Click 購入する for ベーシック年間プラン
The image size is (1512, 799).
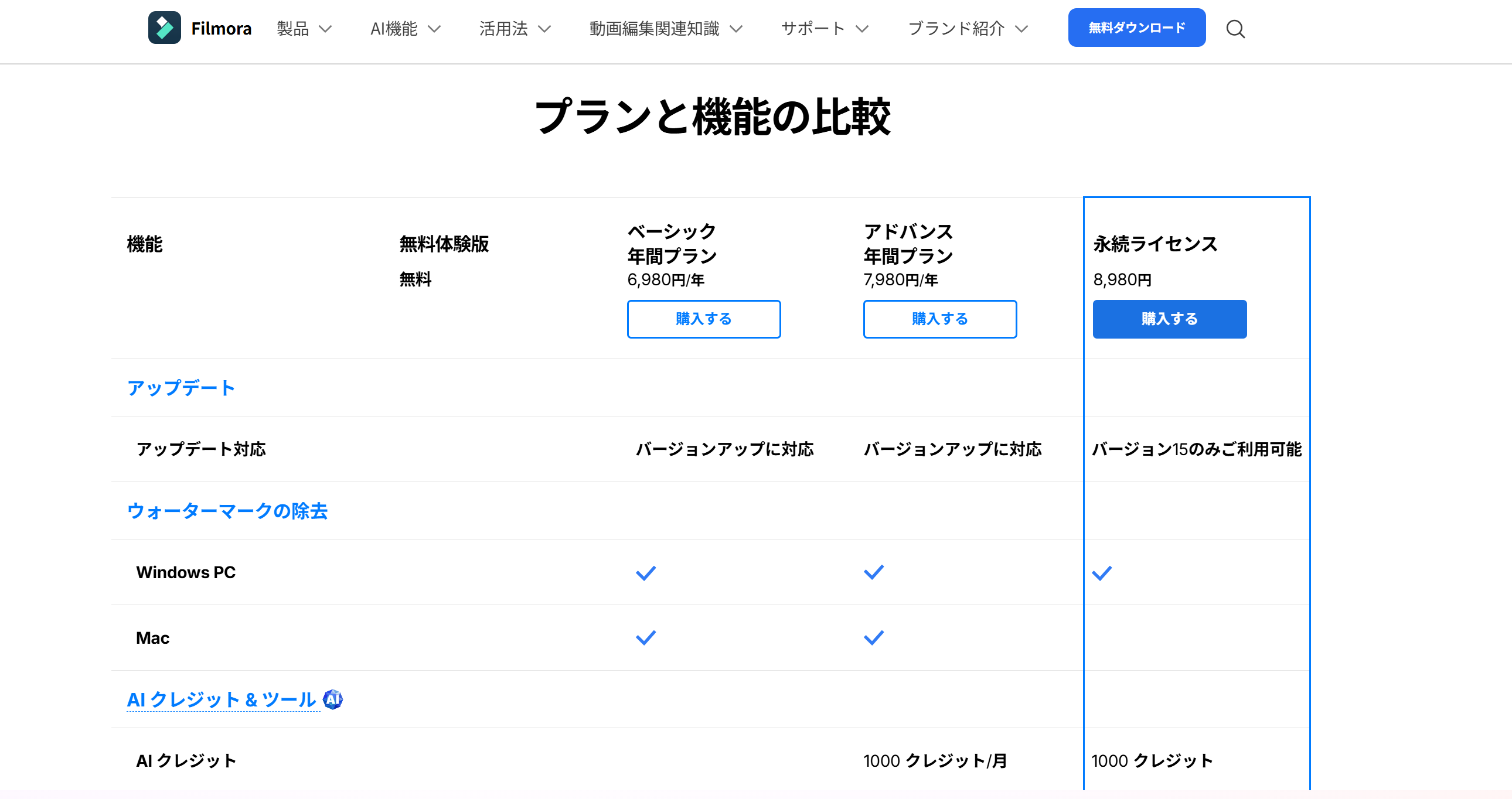[x=704, y=319]
